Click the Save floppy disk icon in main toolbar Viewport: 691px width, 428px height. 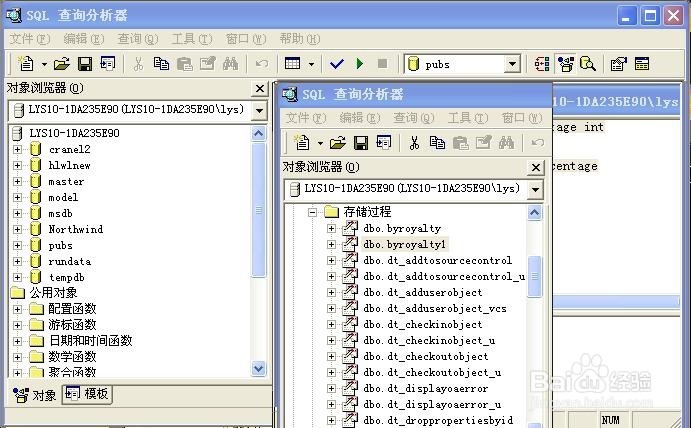(x=85, y=64)
